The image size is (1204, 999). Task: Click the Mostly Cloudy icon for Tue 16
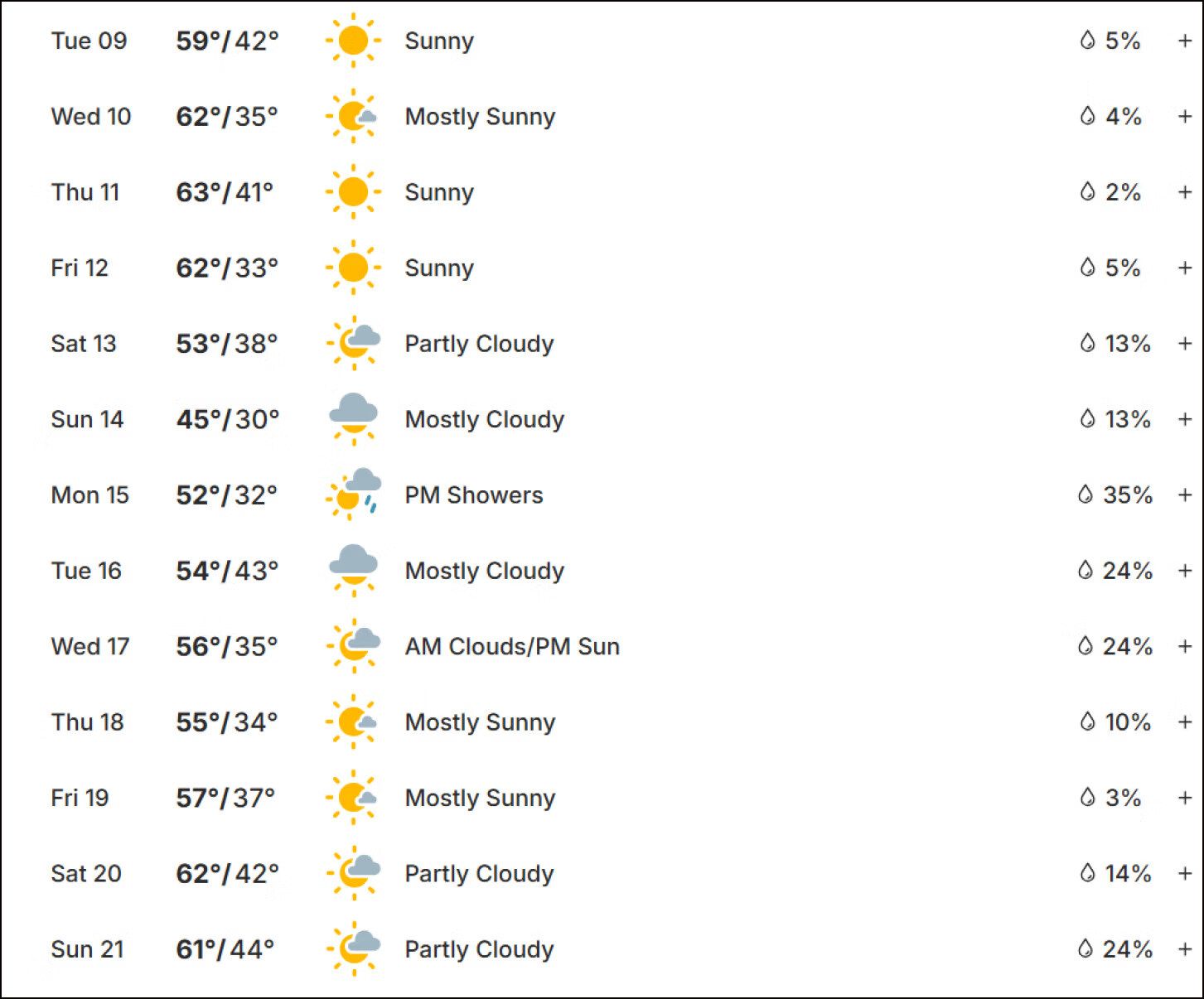(353, 570)
